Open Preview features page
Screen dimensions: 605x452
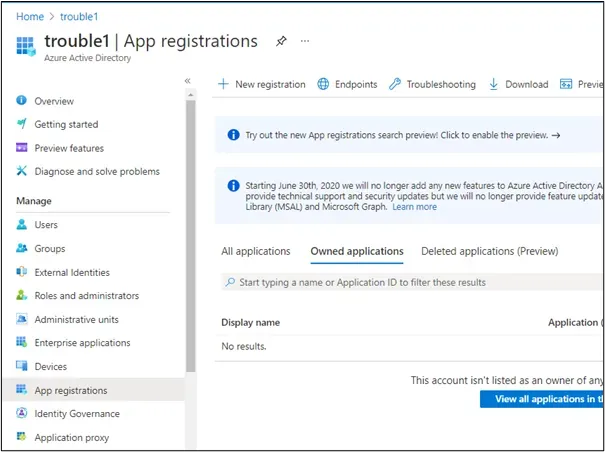tap(69, 148)
